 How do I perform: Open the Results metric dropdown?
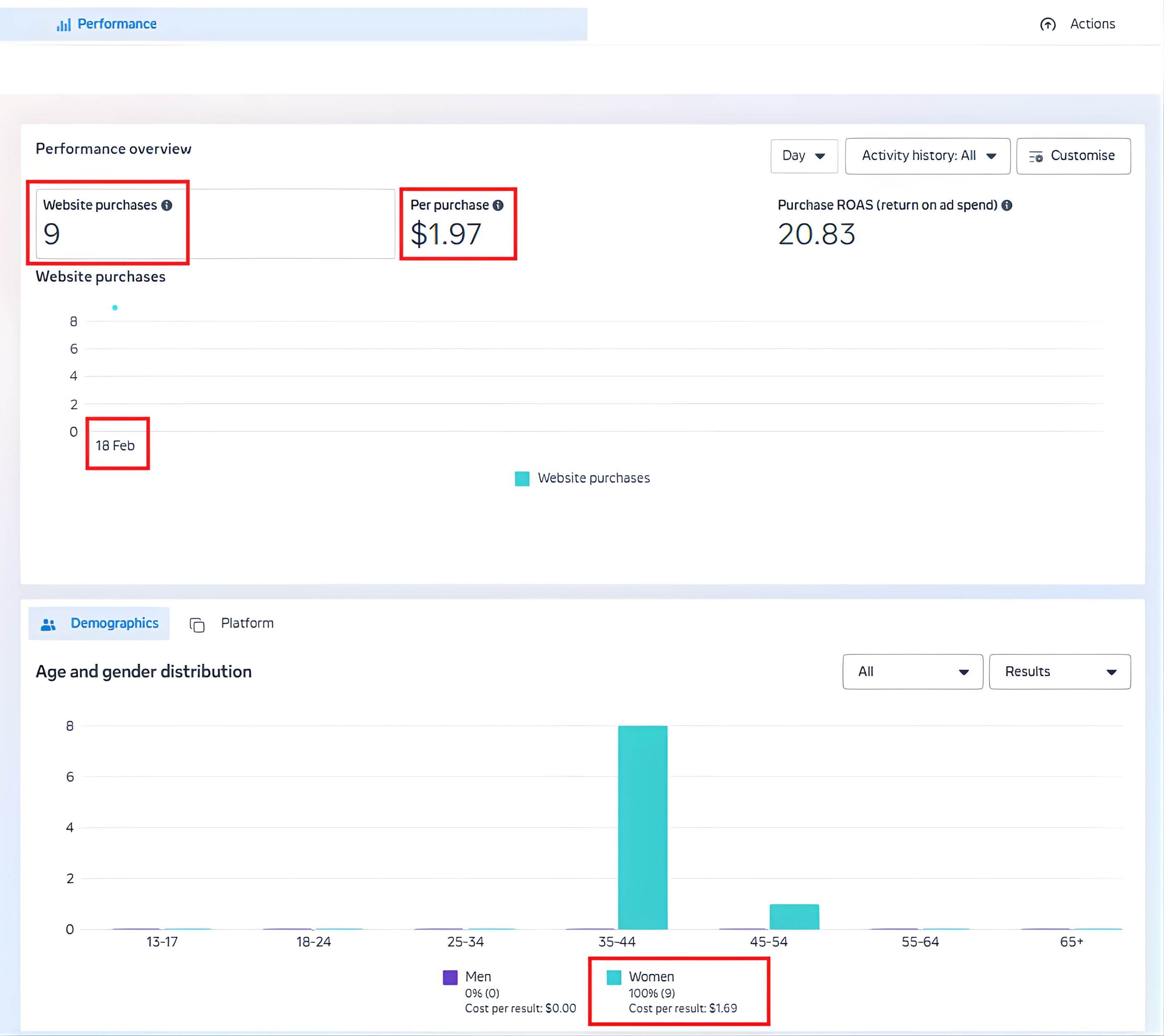1059,672
